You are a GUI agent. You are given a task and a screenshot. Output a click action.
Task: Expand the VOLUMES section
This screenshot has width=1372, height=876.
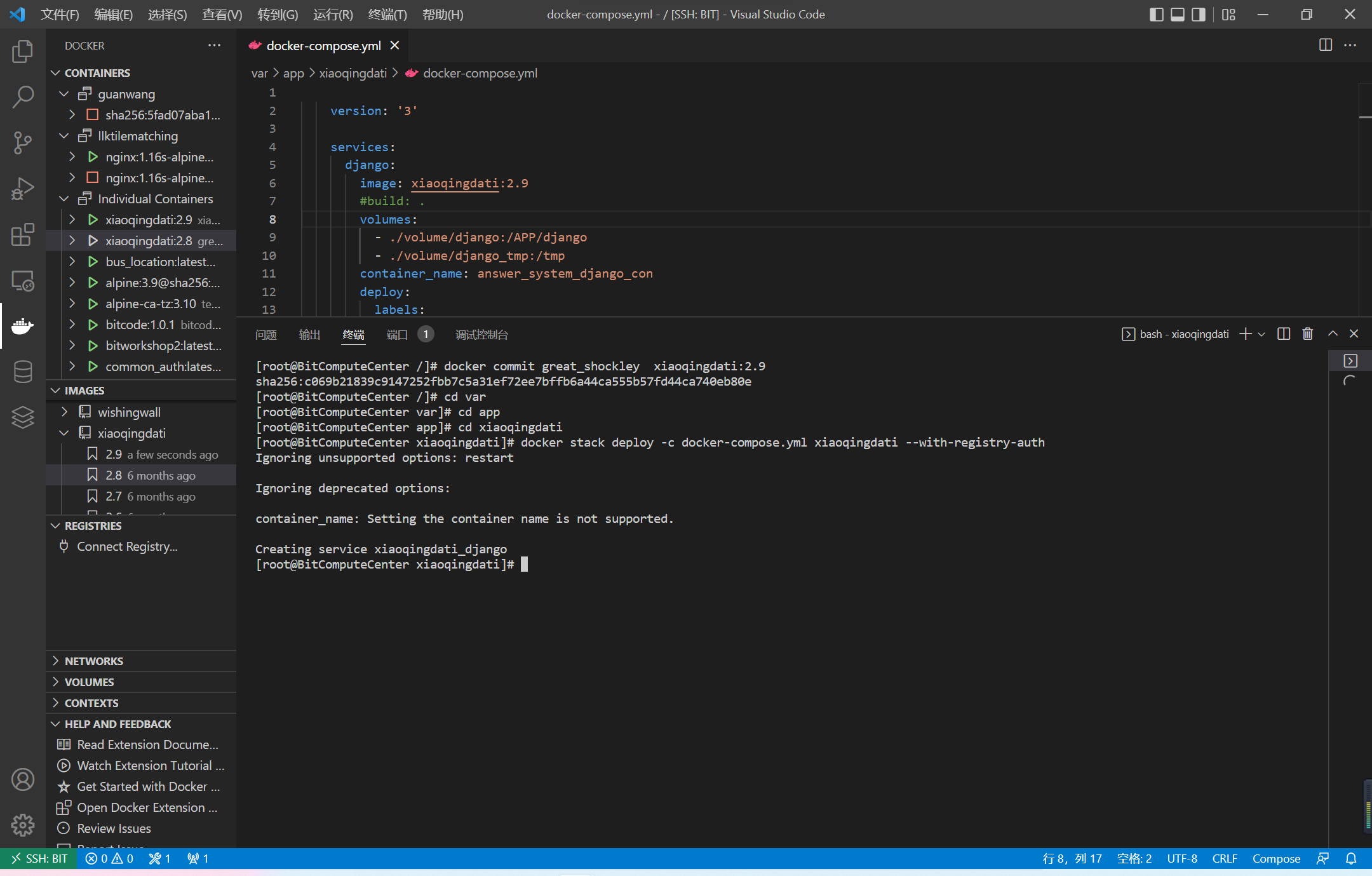click(141, 682)
